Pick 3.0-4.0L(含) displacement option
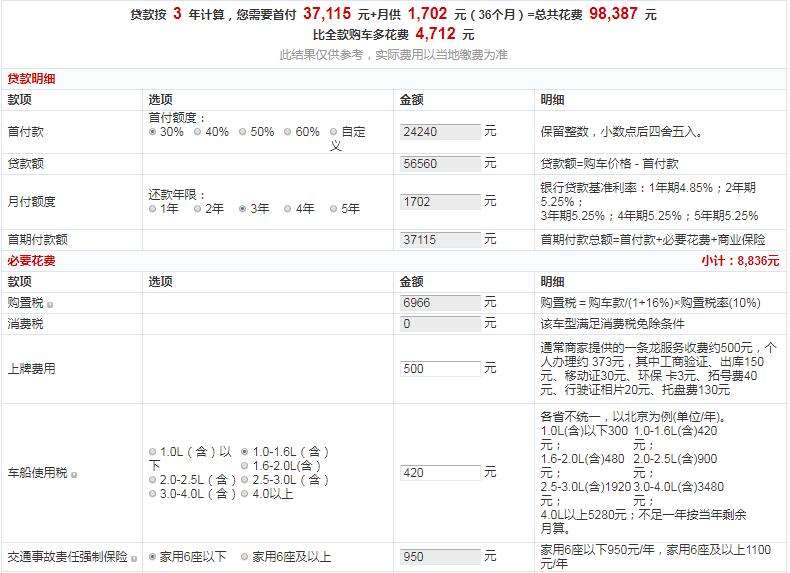 tap(153, 494)
